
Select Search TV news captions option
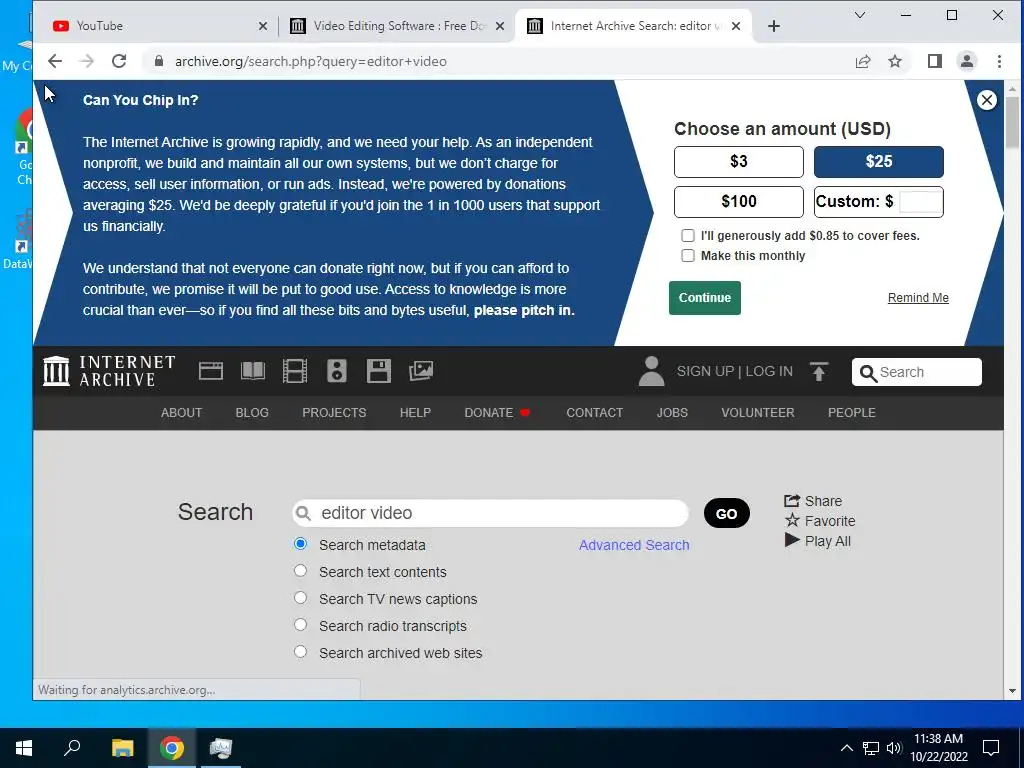pos(300,598)
